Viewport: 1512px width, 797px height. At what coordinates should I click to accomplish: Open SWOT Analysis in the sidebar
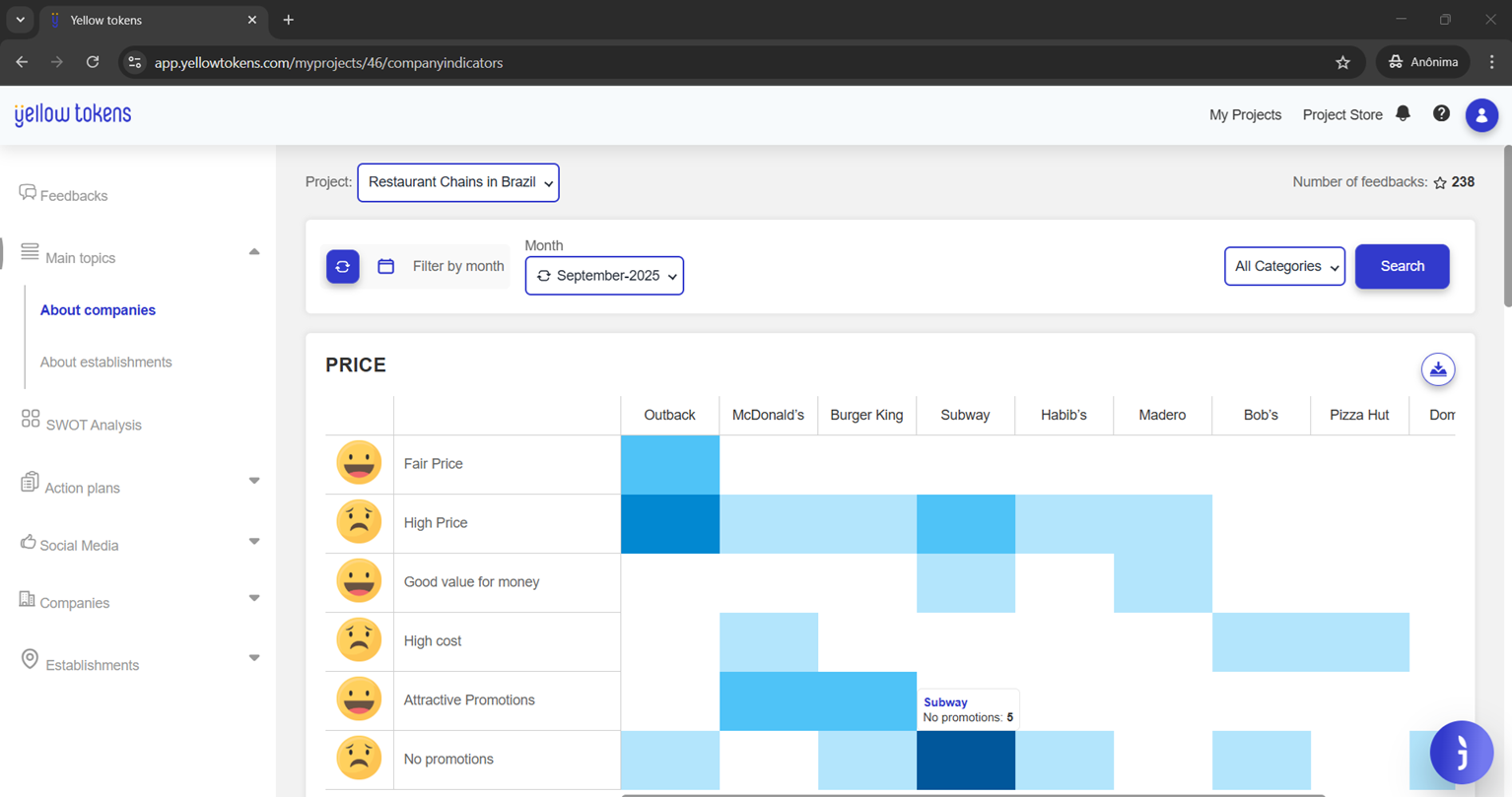[94, 426]
